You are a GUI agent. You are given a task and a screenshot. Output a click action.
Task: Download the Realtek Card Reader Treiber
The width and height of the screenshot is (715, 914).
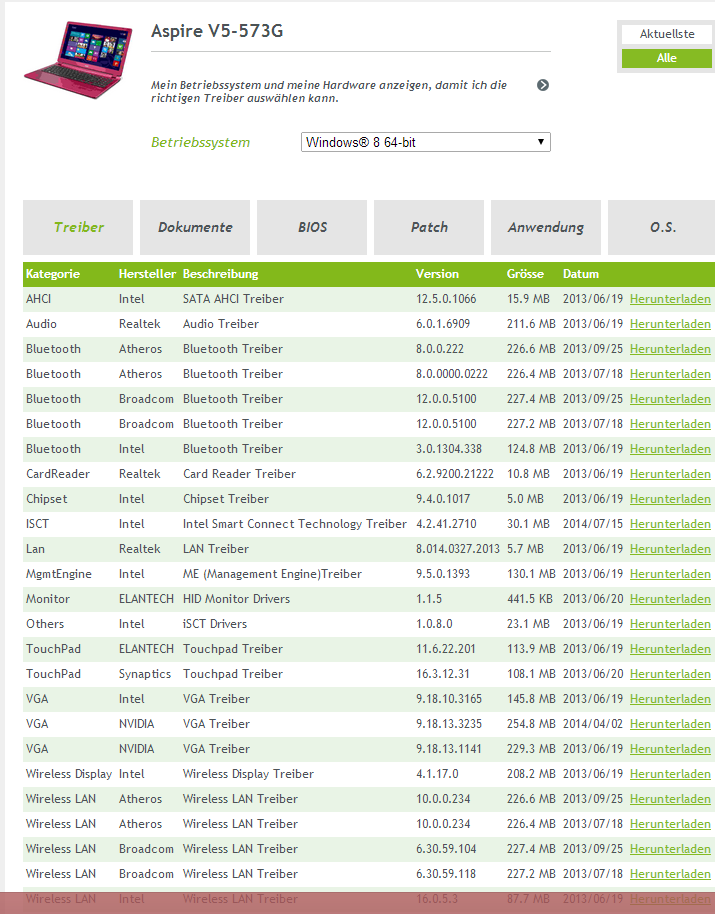[x=670, y=474]
